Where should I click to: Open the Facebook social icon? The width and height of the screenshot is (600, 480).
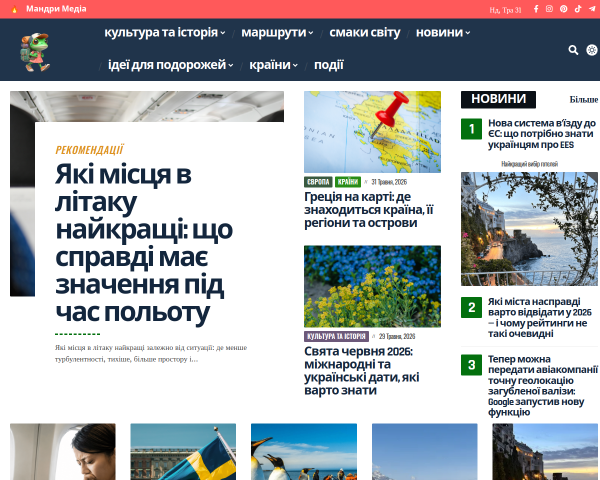536,9
